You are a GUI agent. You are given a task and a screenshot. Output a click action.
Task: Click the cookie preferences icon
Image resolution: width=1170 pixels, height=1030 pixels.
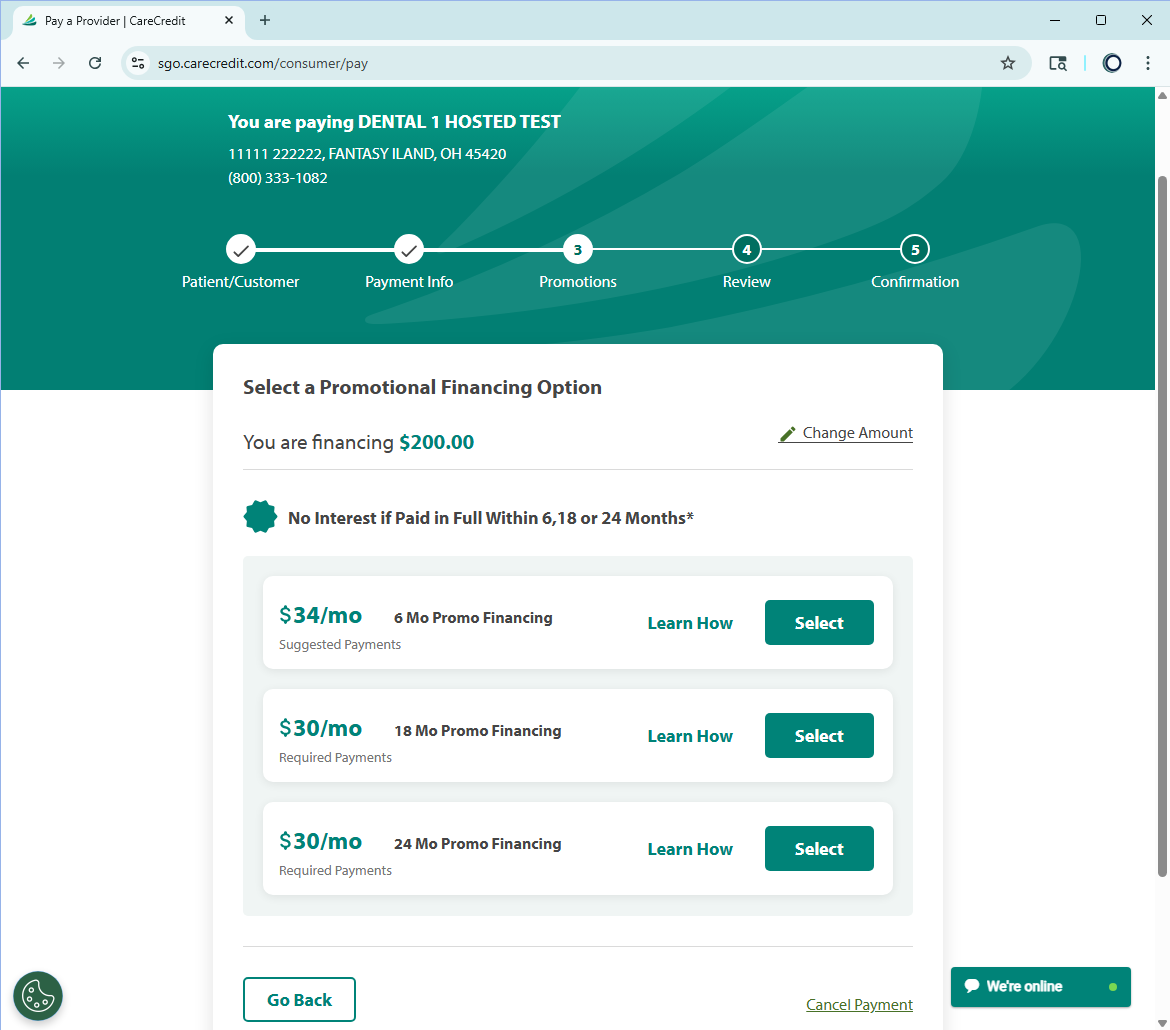pyautogui.click(x=38, y=996)
